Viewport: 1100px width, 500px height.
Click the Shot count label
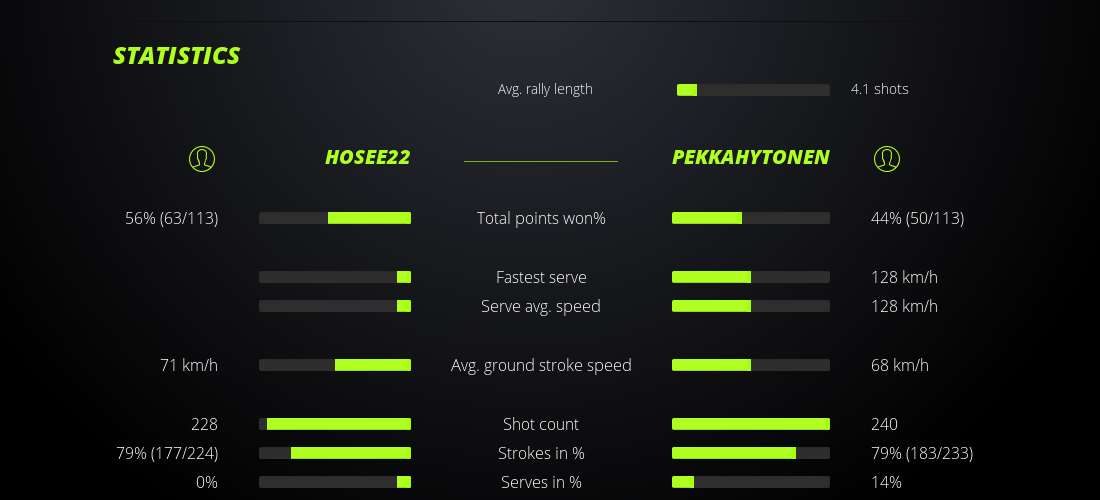click(541, 424)
